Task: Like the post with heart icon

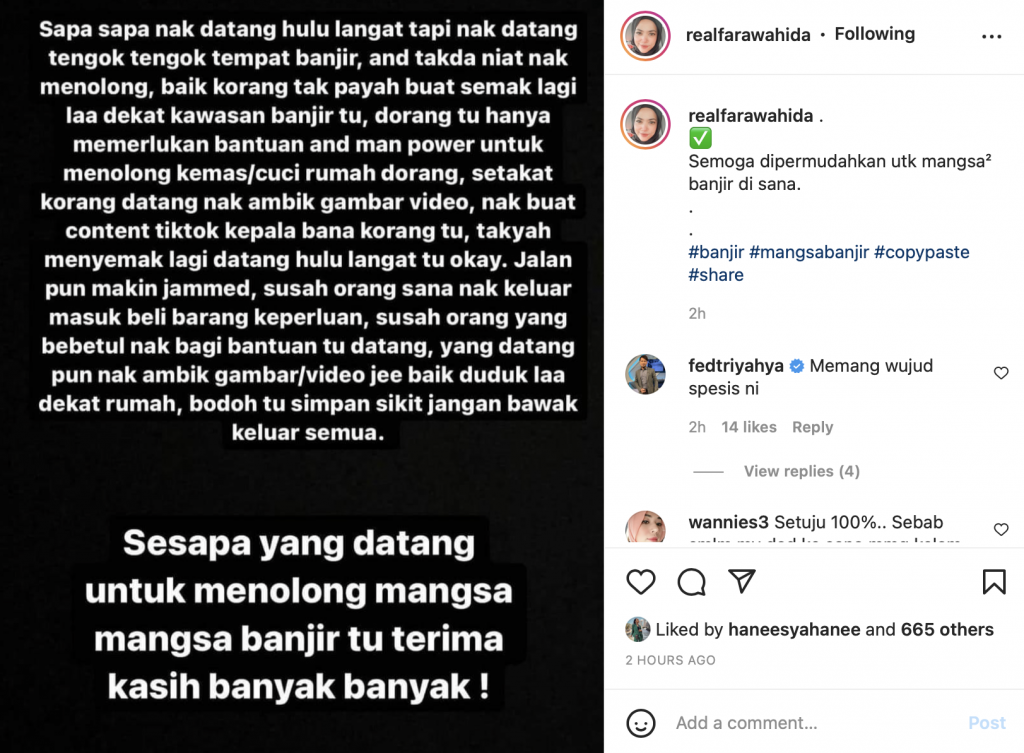Action: pos(641,581)
